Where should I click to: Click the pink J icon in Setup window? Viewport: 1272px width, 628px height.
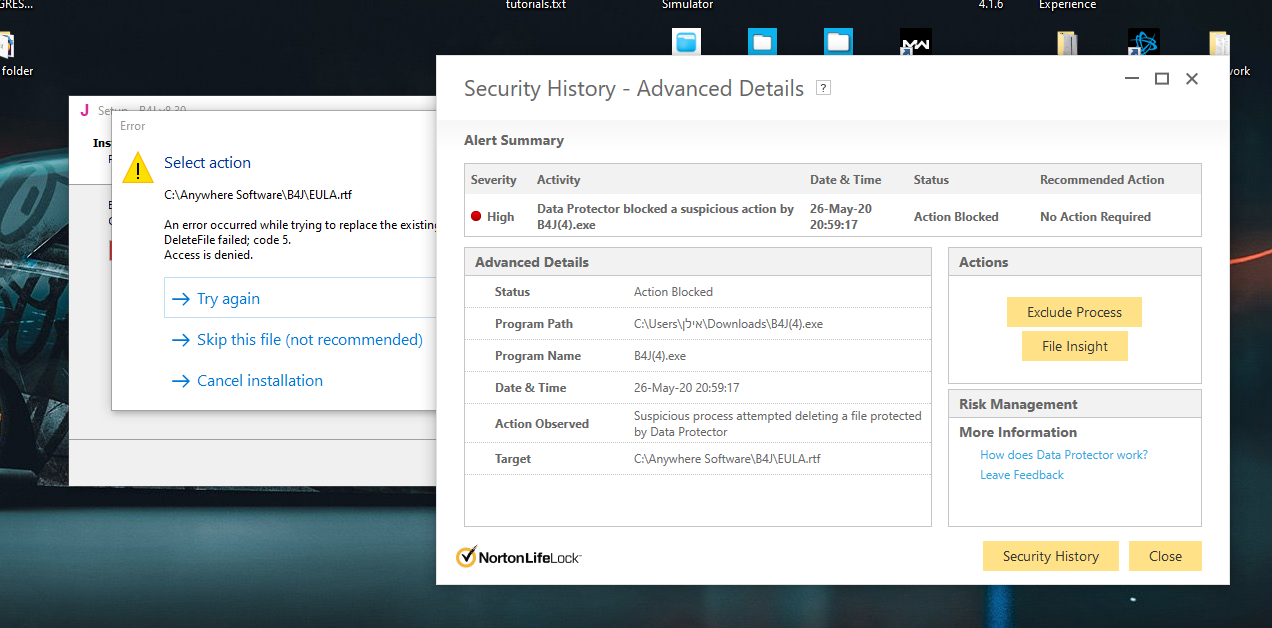pyautogui.click(x=85, y=110)
